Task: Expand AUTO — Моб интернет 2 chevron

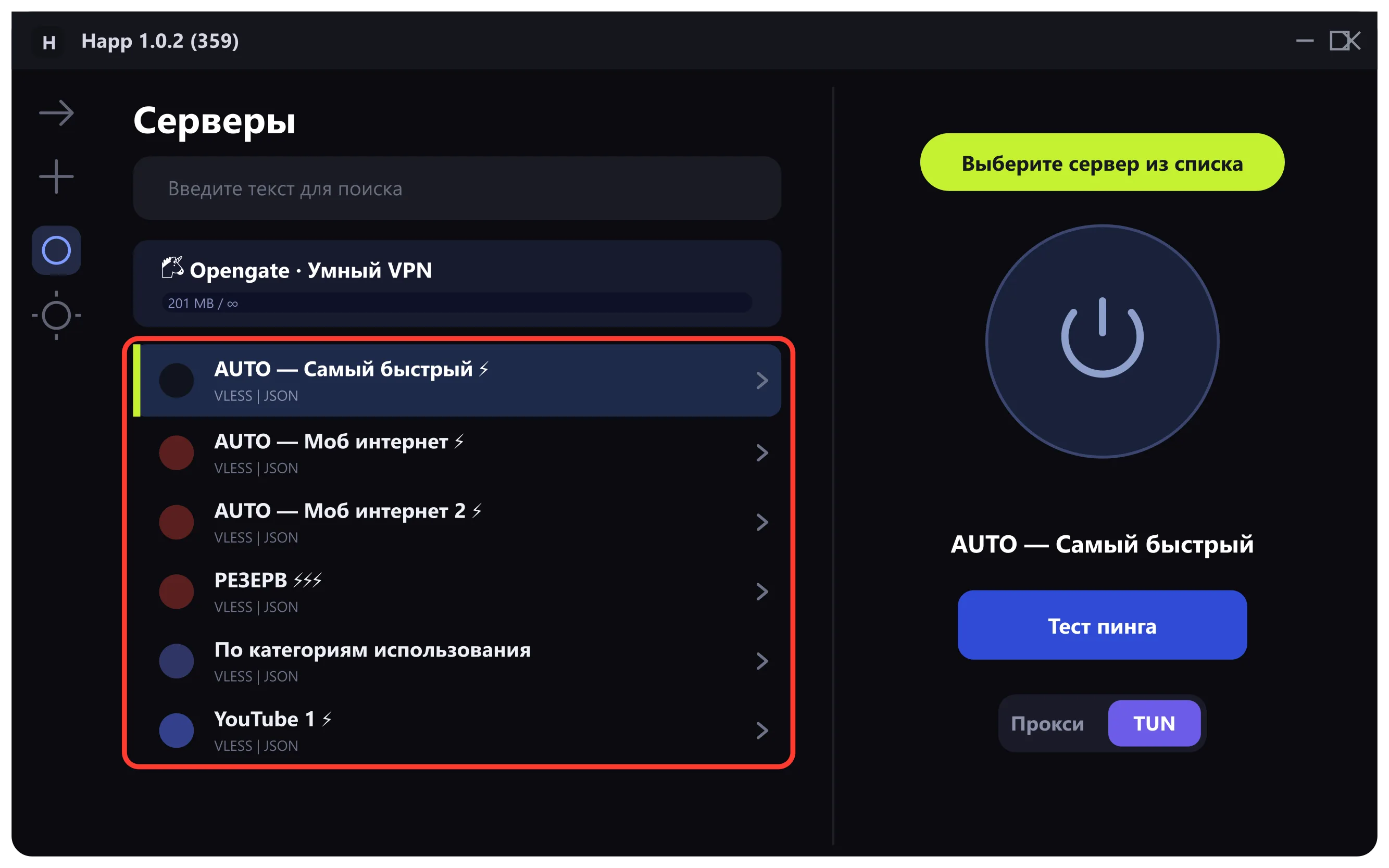Action: [x=762, y=522]
